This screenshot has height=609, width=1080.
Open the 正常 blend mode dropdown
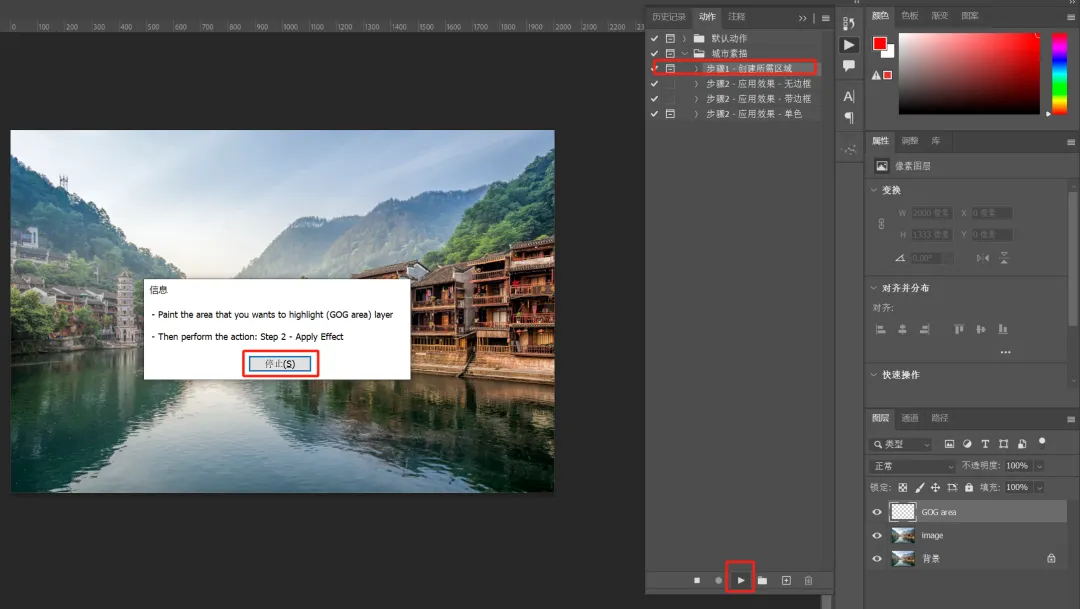[912, 466]
